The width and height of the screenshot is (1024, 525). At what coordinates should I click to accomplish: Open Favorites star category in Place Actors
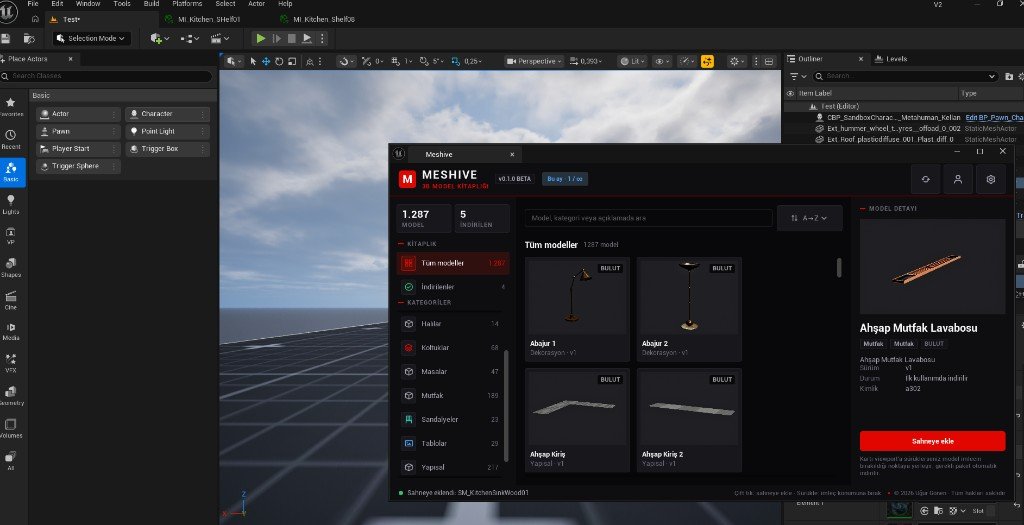tap(11, 107)
